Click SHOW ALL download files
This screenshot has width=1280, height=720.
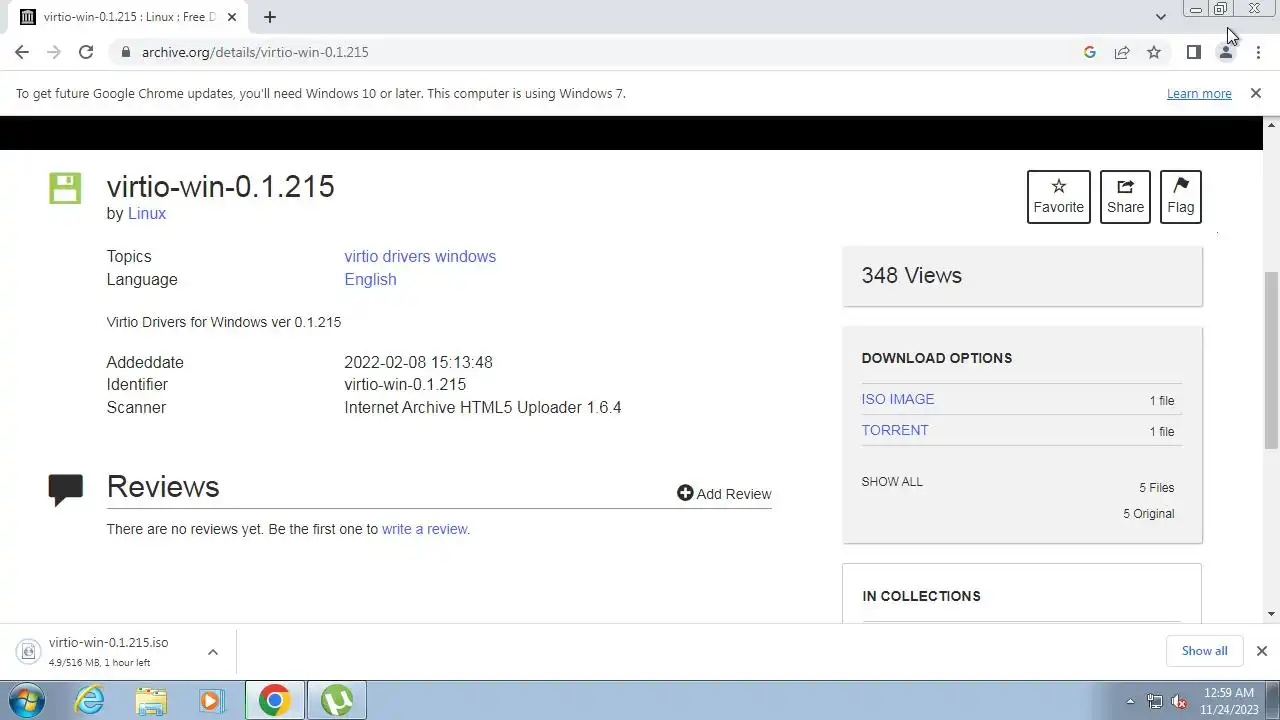tap(892, 481)
